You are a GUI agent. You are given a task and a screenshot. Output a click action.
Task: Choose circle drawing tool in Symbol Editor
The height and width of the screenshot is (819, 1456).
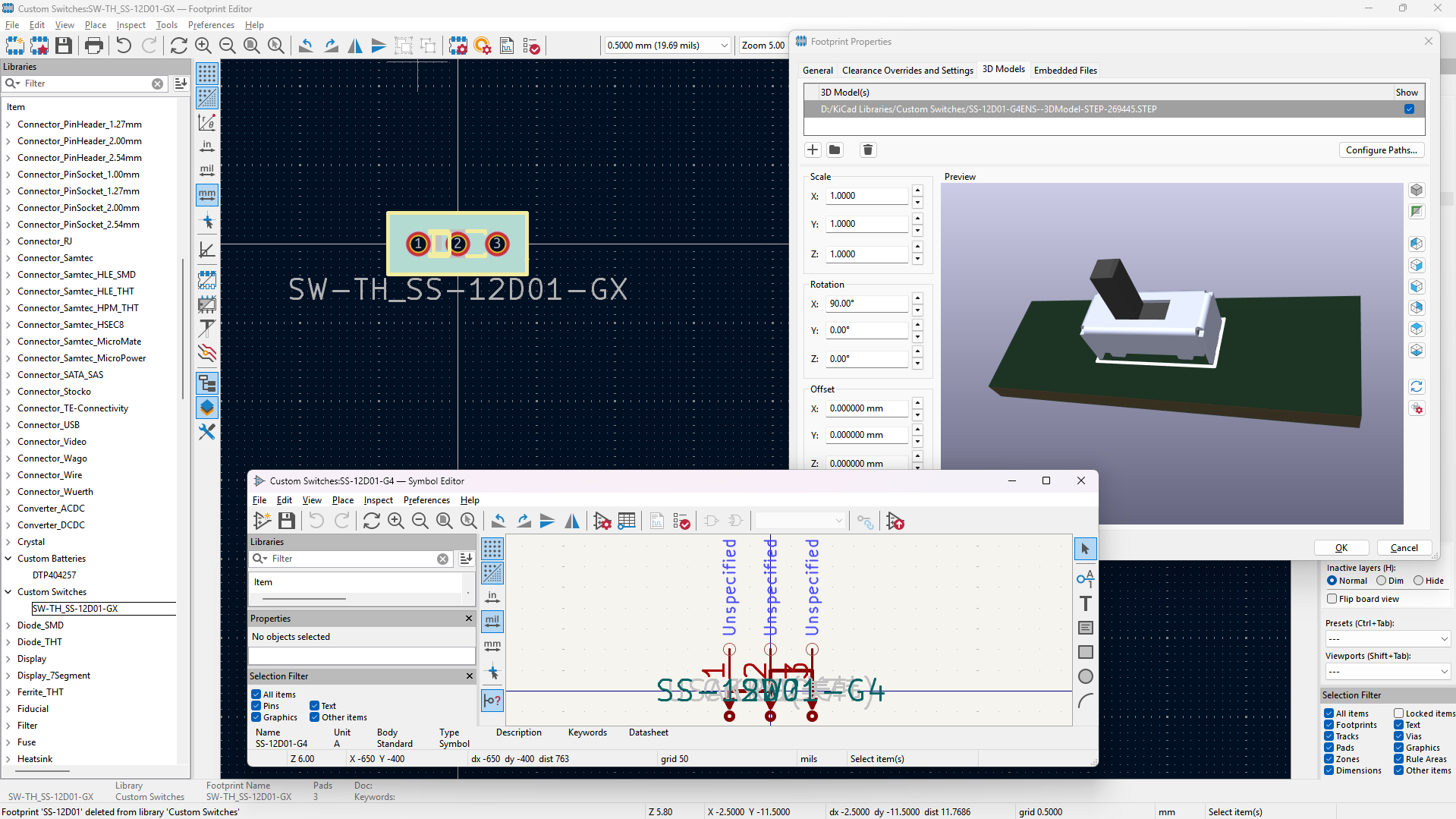pos(1086,676)
